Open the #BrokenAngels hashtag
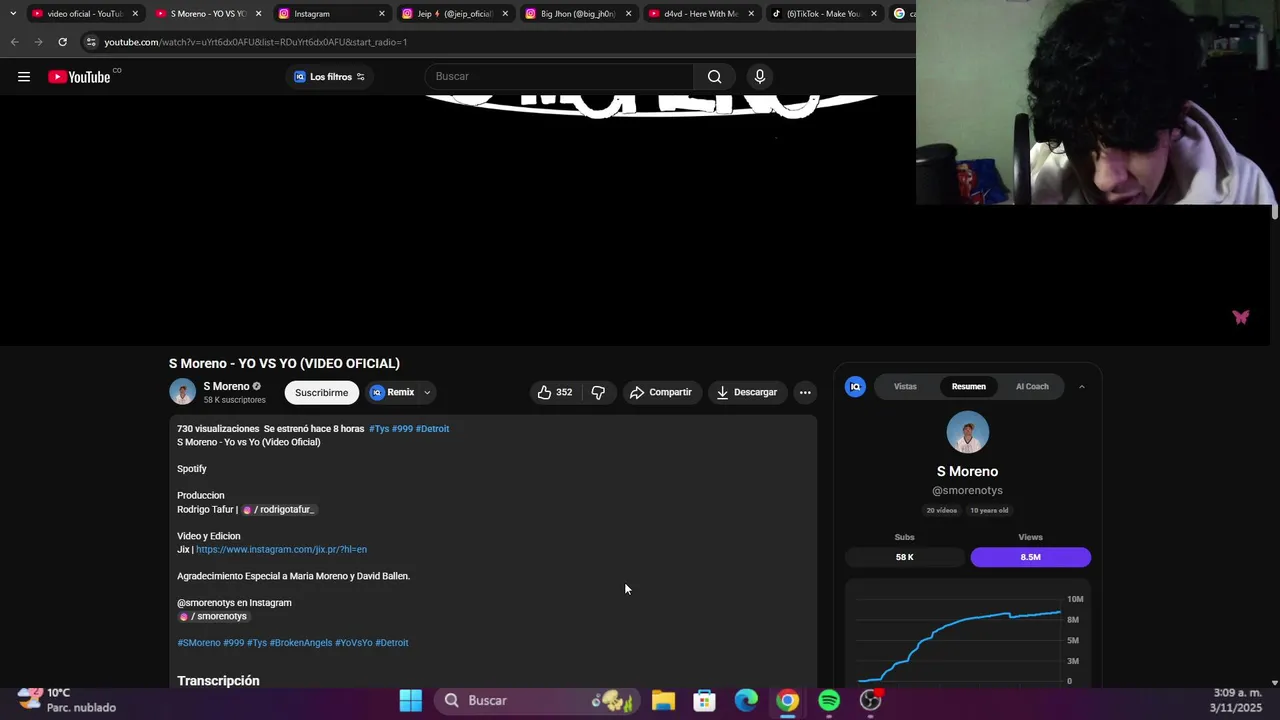This screenshot has width=1280, height=720. tap(300, 643)
